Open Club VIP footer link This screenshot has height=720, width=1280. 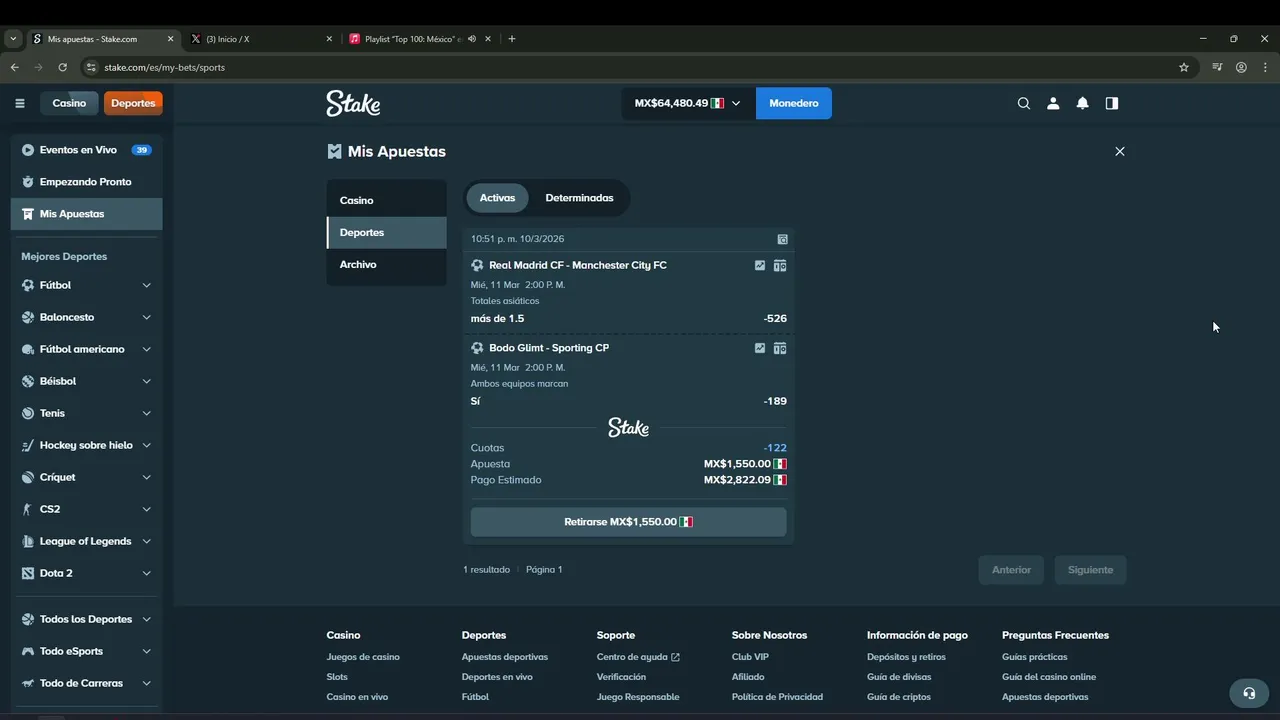[750, 657]
